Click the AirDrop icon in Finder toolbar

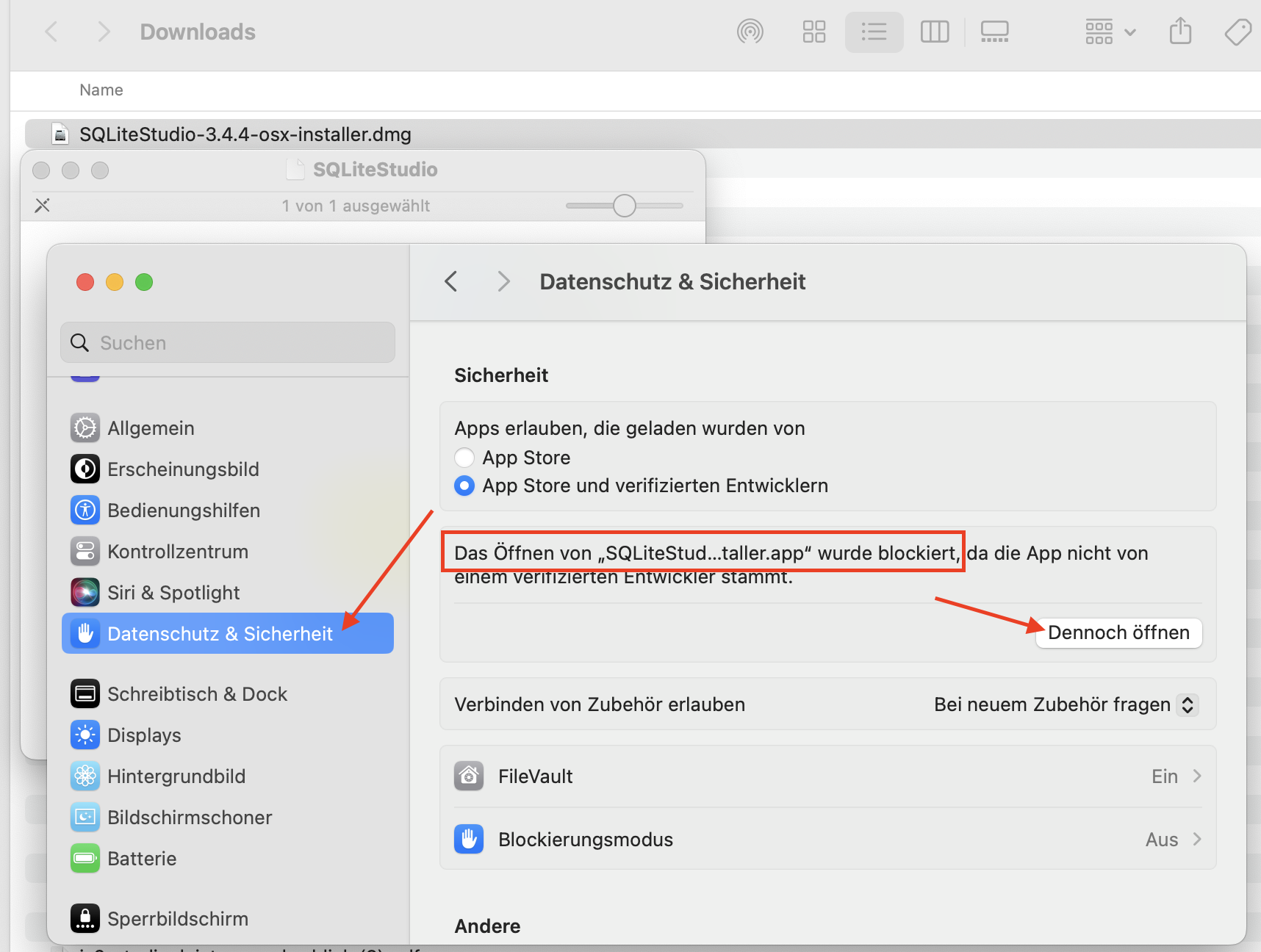point(750,32)
